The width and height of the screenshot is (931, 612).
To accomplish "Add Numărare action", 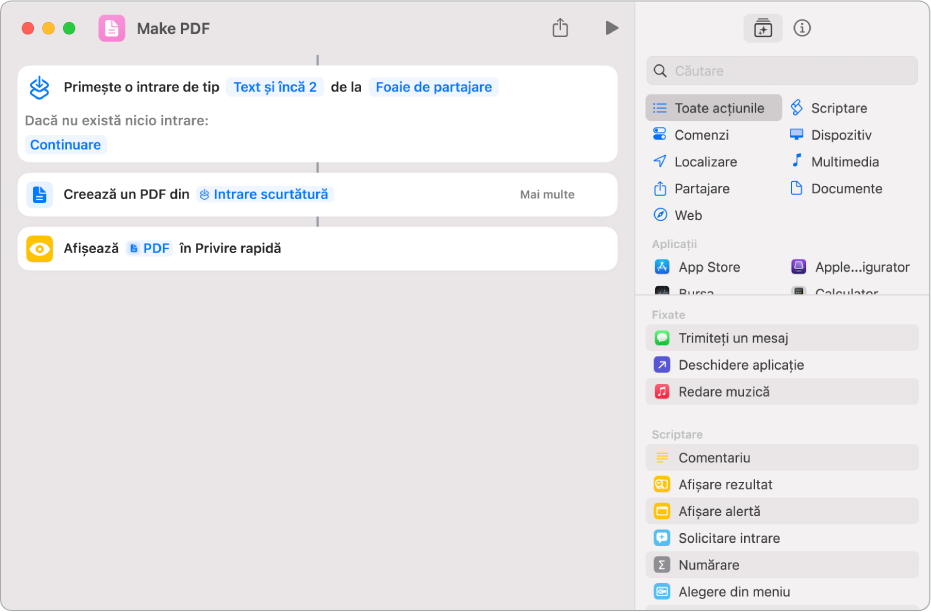I will pos(782,565).
